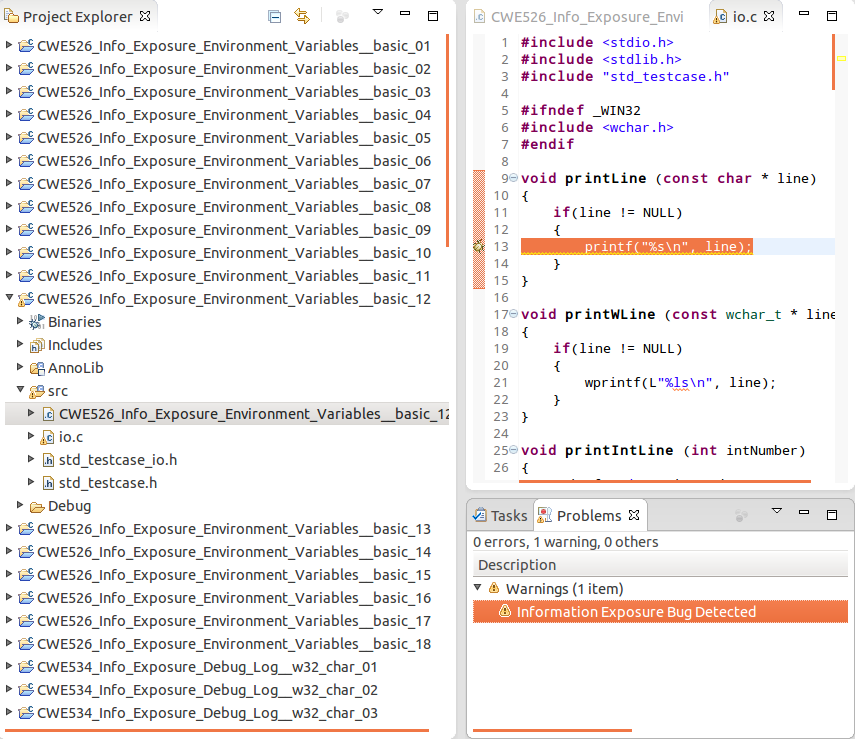The height and width of the screenshot is (739, 855).
Task: Click the highlighted printf line 13
Action: [636, 247]
